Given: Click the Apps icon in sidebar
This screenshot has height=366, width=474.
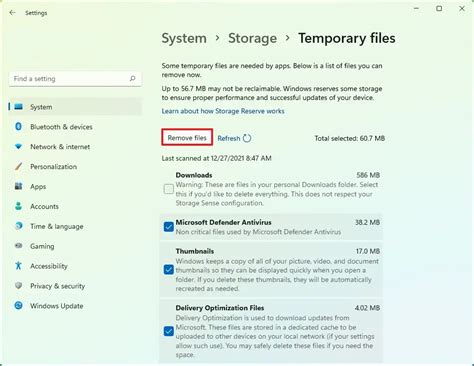Looking at the screenshot, I should [x=19, y=186].
